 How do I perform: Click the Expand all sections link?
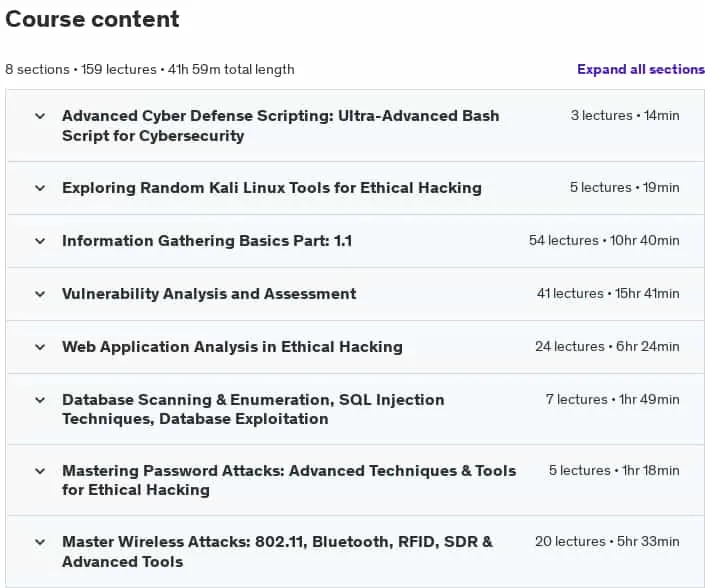coord(641,69)
